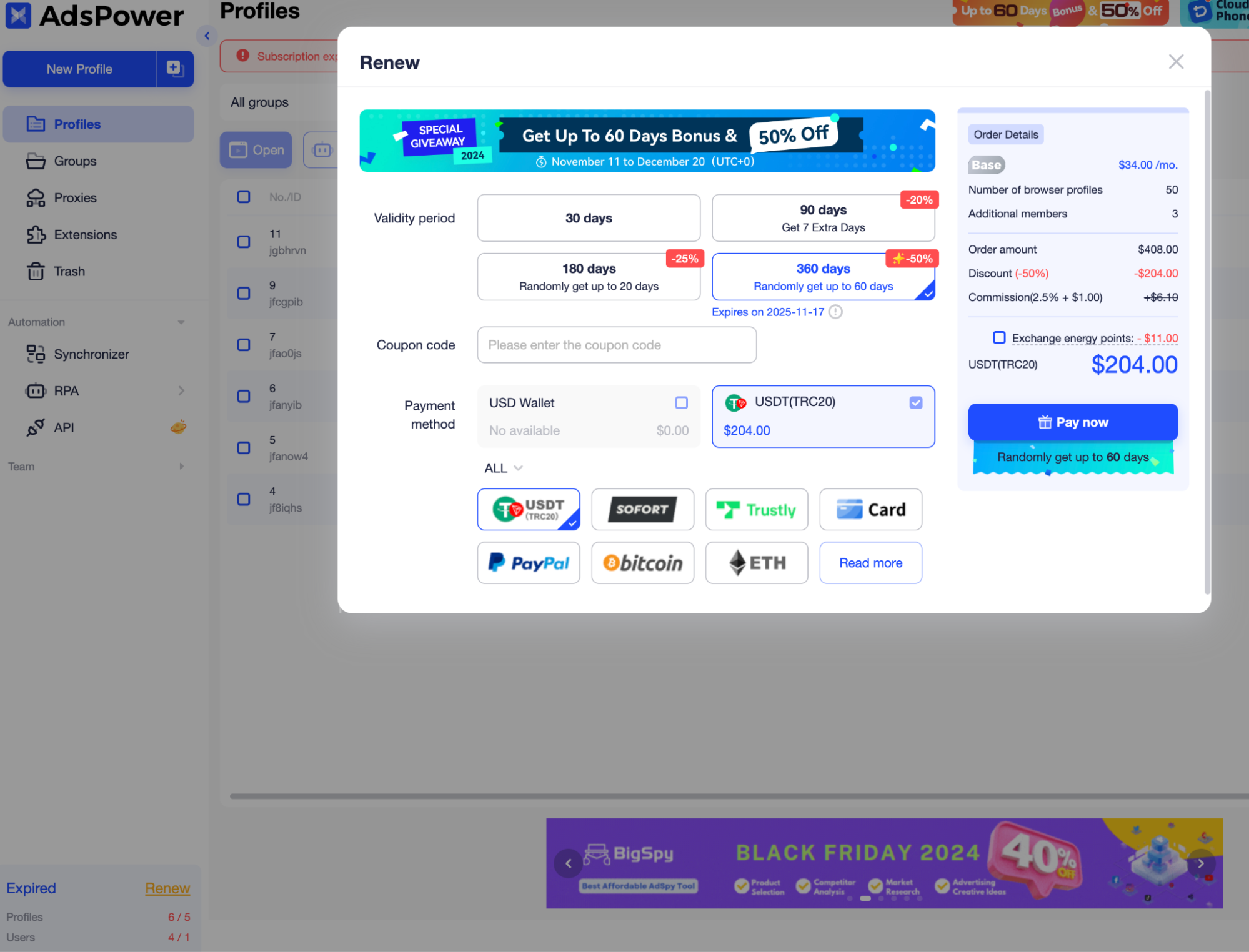Check the USD Wallet checkbox
The height and width of the screenshot is (952, 1249).
coord(682,403)
